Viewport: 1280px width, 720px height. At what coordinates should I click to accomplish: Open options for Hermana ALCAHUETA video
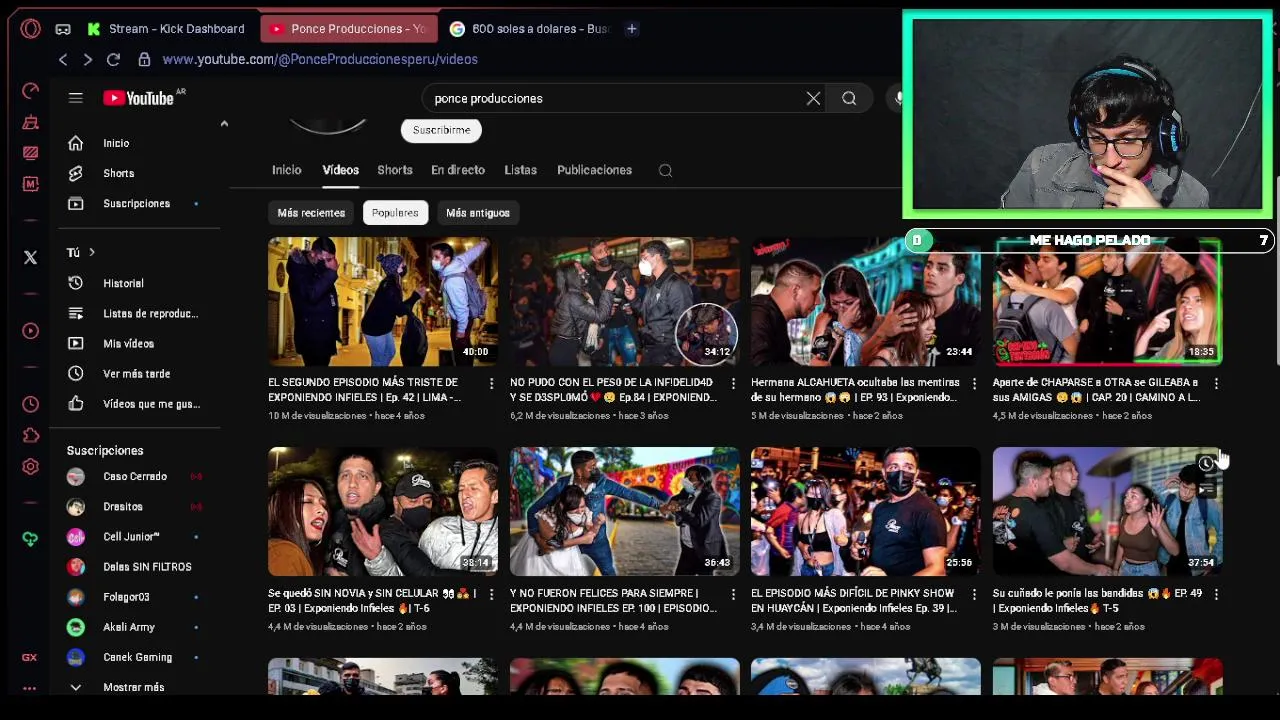click(974, 383)
